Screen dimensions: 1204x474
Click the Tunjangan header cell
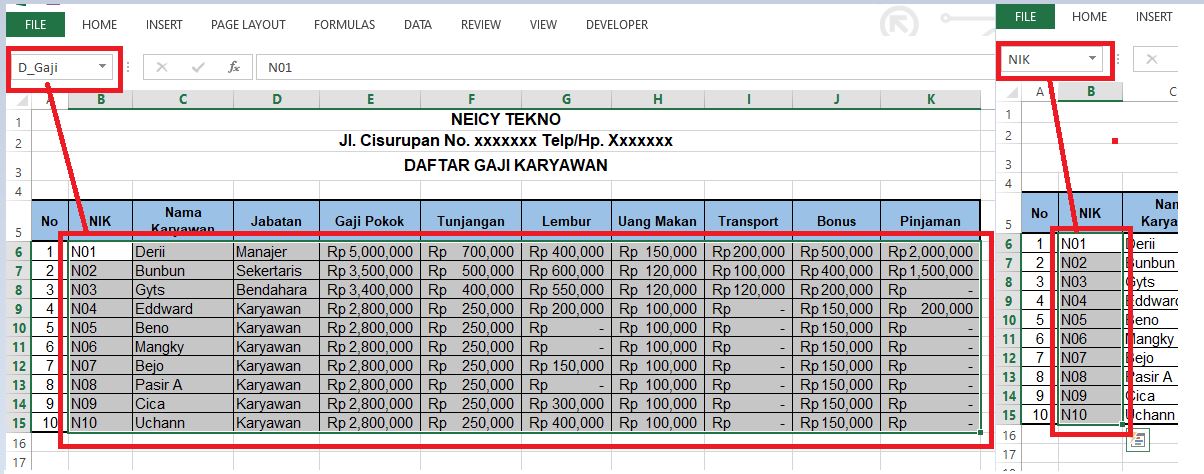point(471,221)
